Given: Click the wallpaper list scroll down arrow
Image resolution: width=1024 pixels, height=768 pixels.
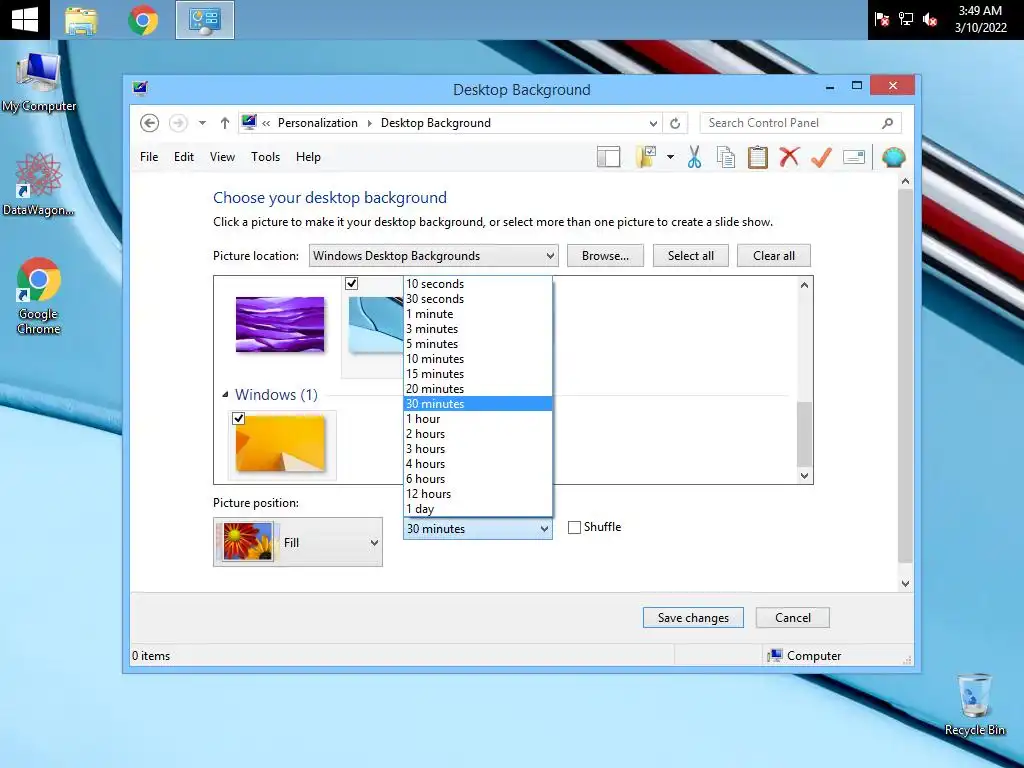Looking at the screenshot, I should click(x=805, y=476).
